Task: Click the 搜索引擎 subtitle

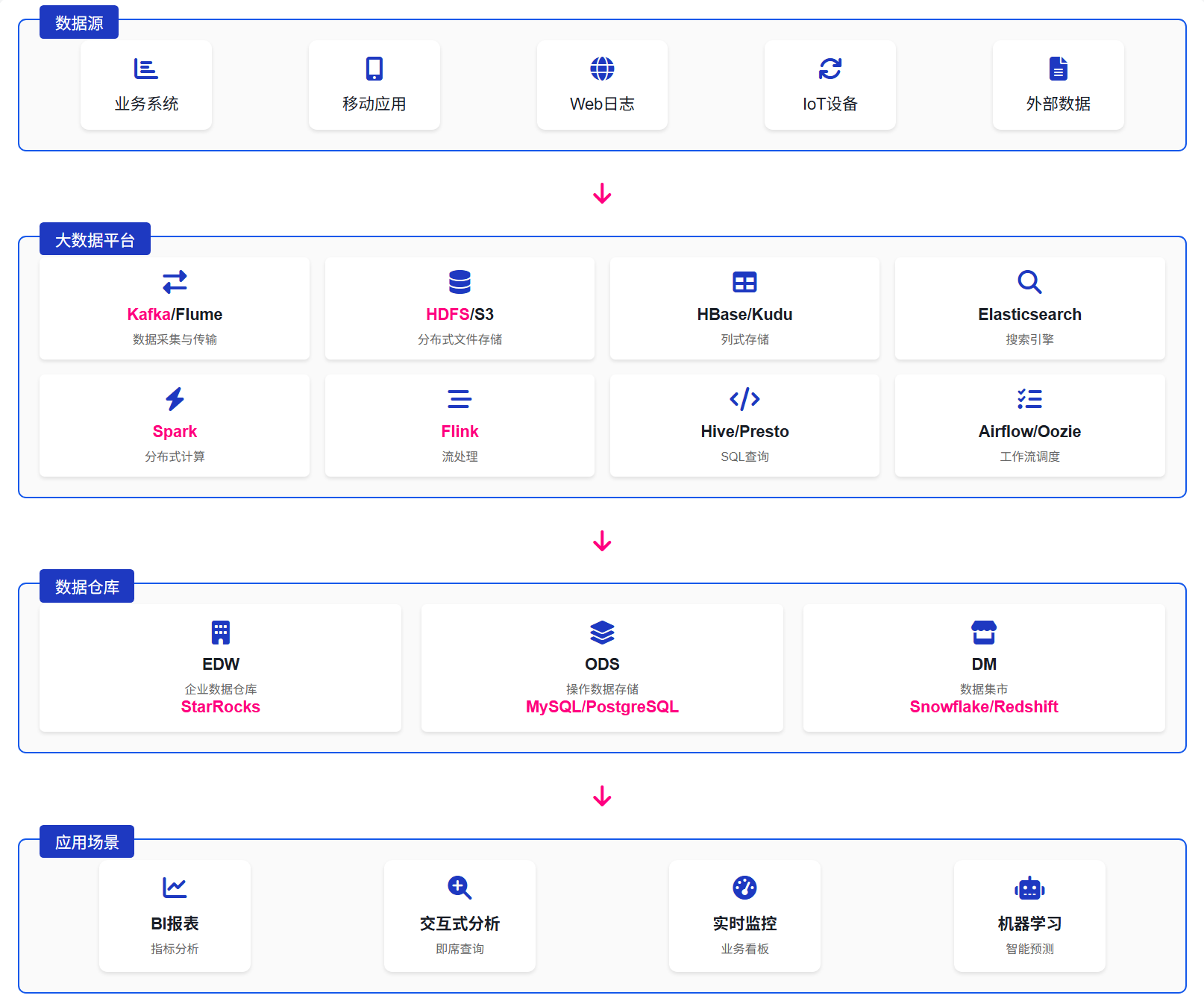Action: (x=1029, y=339)
